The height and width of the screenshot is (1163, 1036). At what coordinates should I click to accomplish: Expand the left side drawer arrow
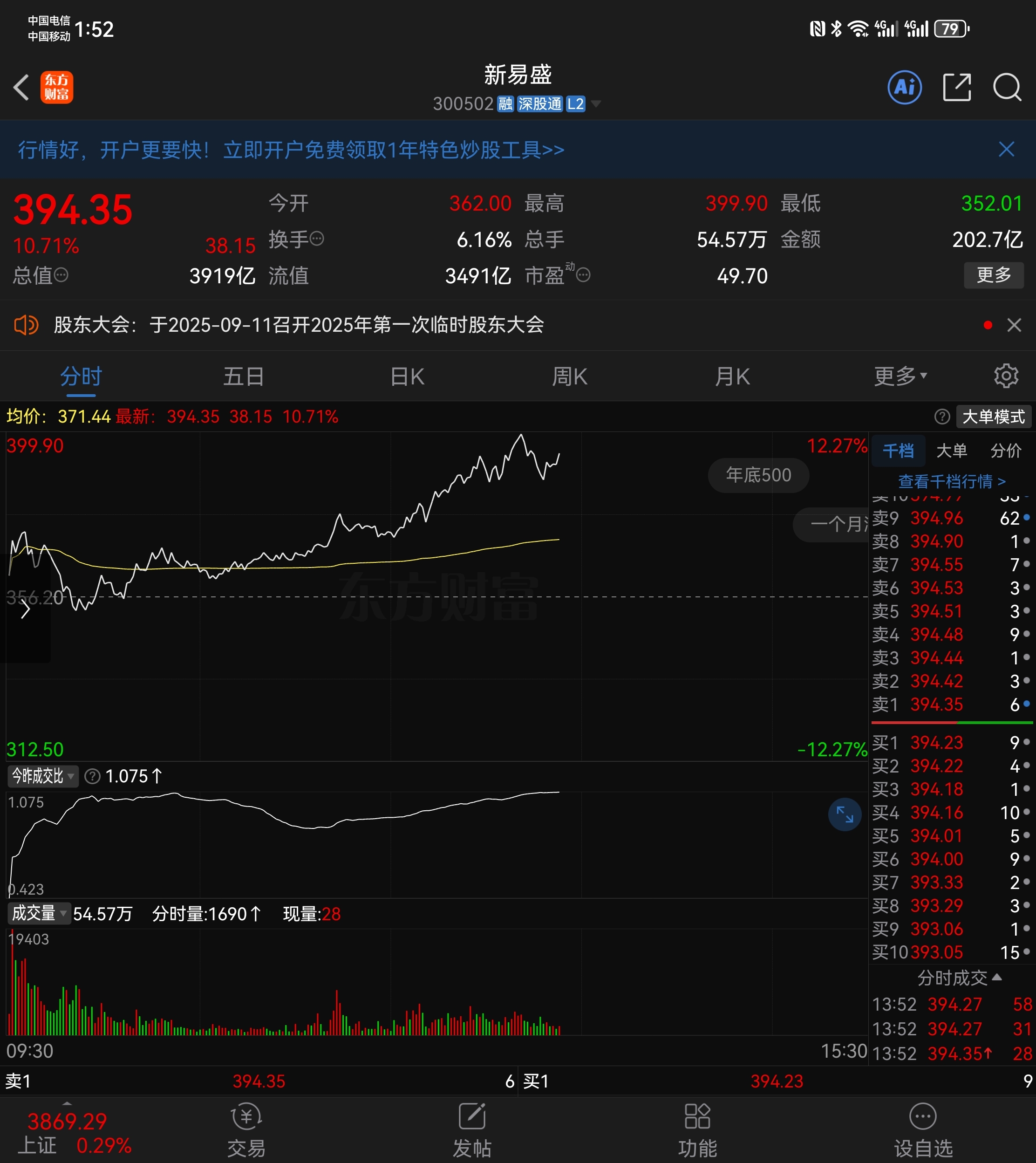[25, 609]
